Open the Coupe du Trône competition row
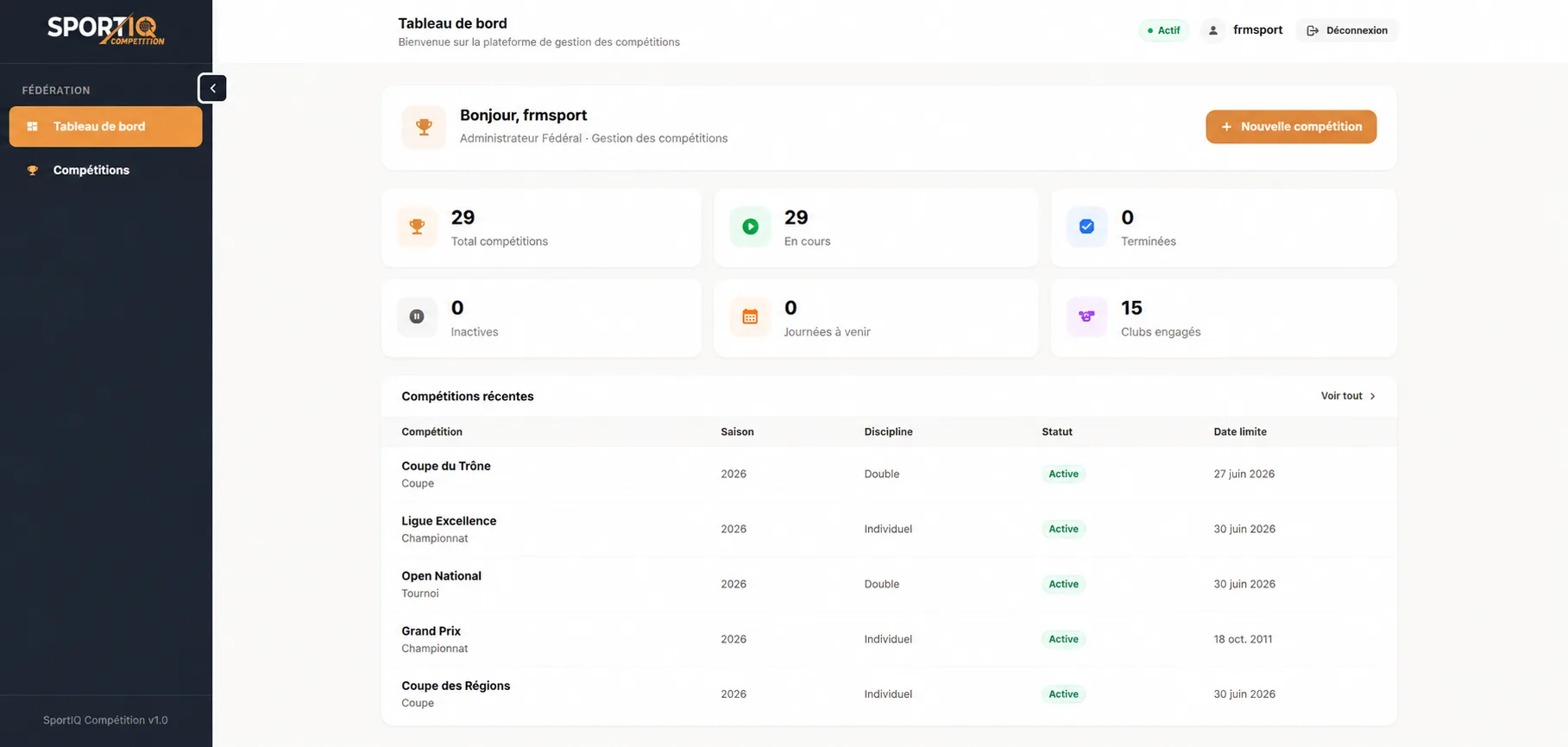This screenshot has width=1568, height=747. tap(889, 474)
